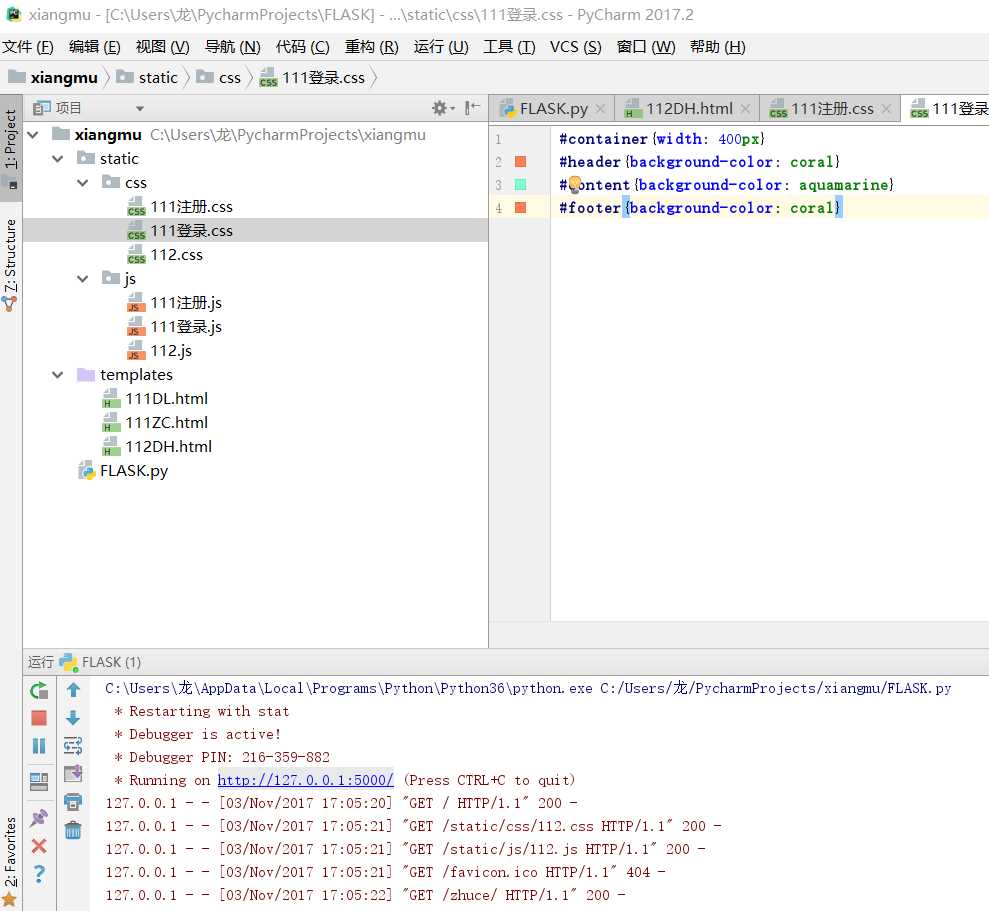Pause the run console output

39,746
